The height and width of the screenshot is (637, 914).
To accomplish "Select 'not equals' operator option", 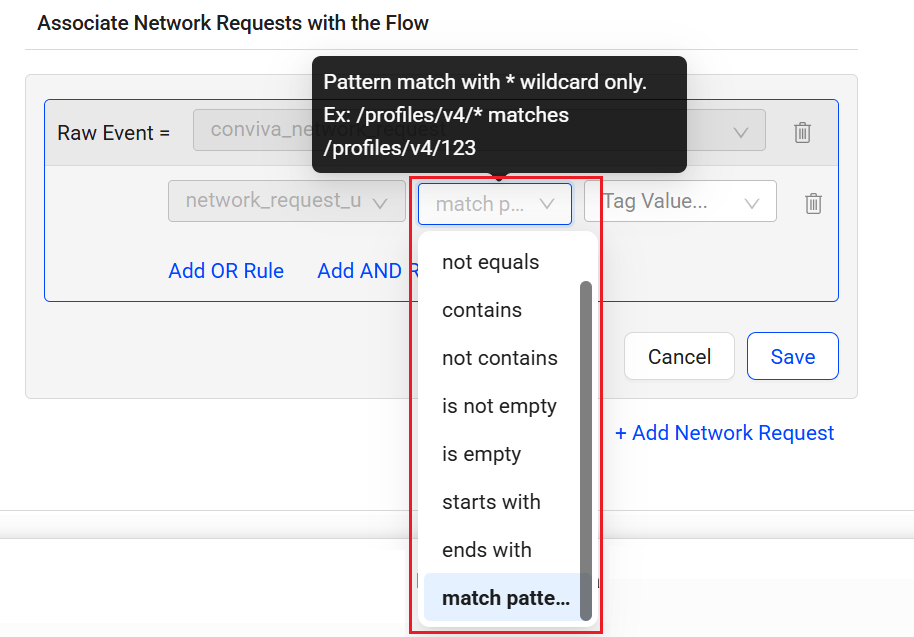I will pyautogui.click(x=491, y=262).
